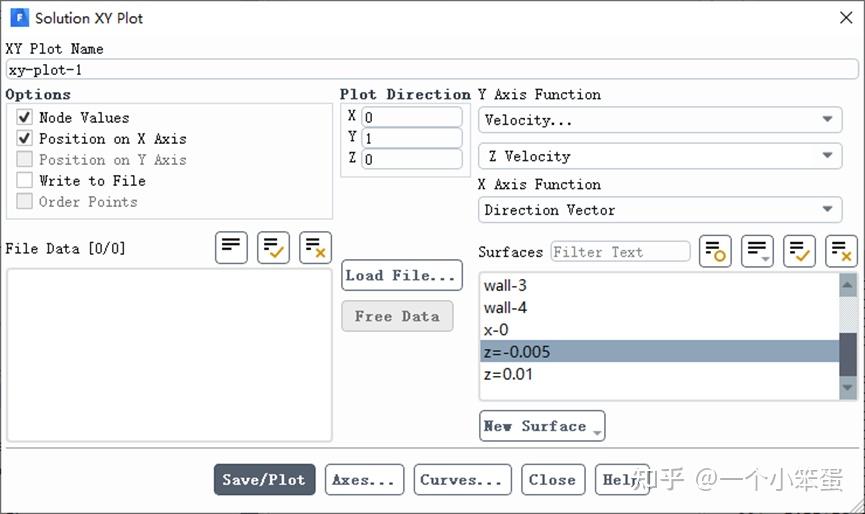Disable Position on X Axis checkbox
This screenshot has width=865, height=514.
pyautogui.click(x=25, y=139)
